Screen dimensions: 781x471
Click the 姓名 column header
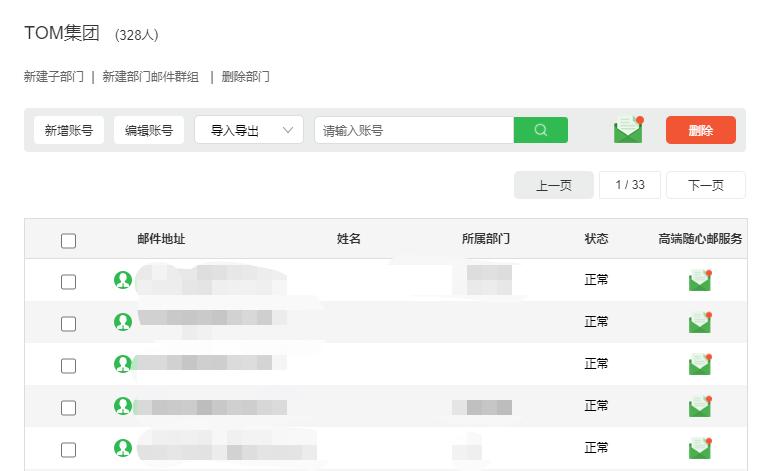349,239
